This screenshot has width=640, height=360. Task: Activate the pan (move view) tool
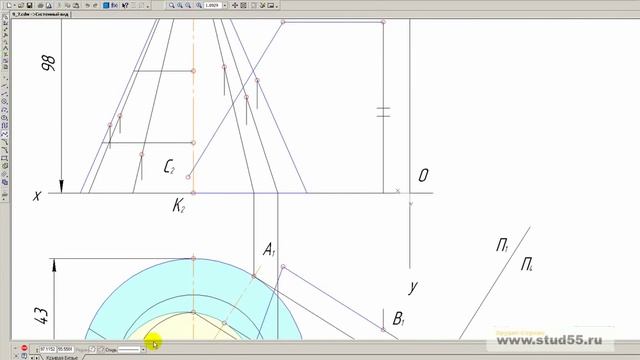pos(235,5)
